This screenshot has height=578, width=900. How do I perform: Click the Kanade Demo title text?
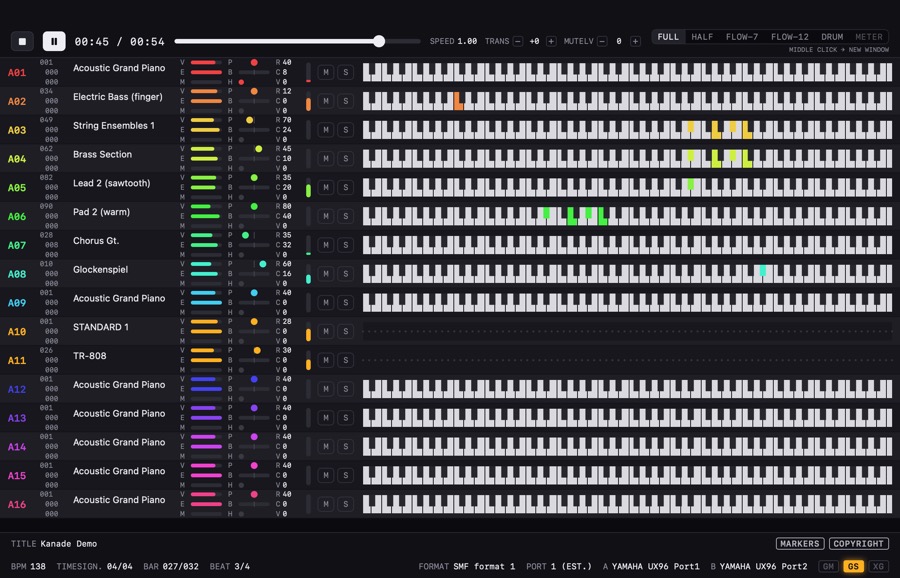pos(68,544)
